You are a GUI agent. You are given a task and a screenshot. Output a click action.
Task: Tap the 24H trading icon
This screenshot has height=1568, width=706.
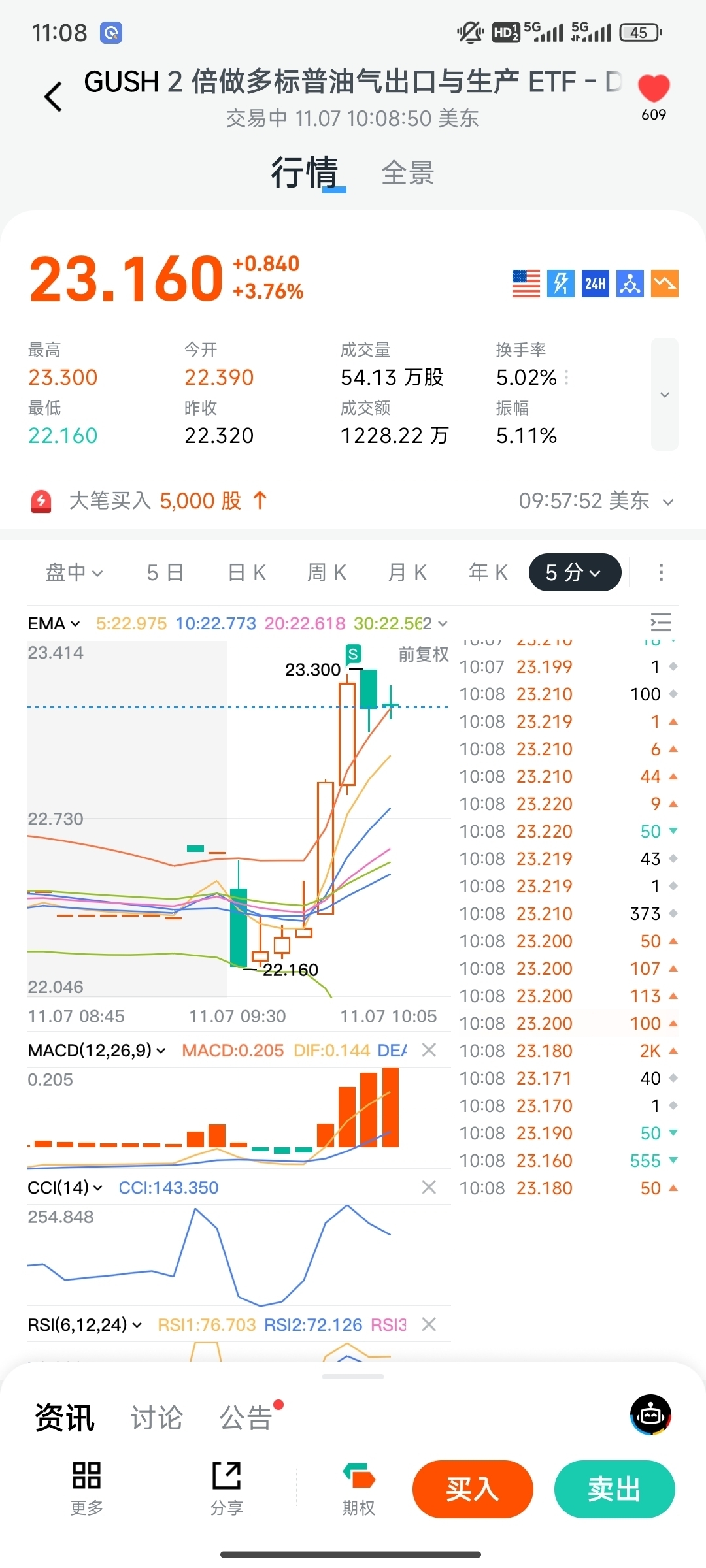[x=595, y=284]
